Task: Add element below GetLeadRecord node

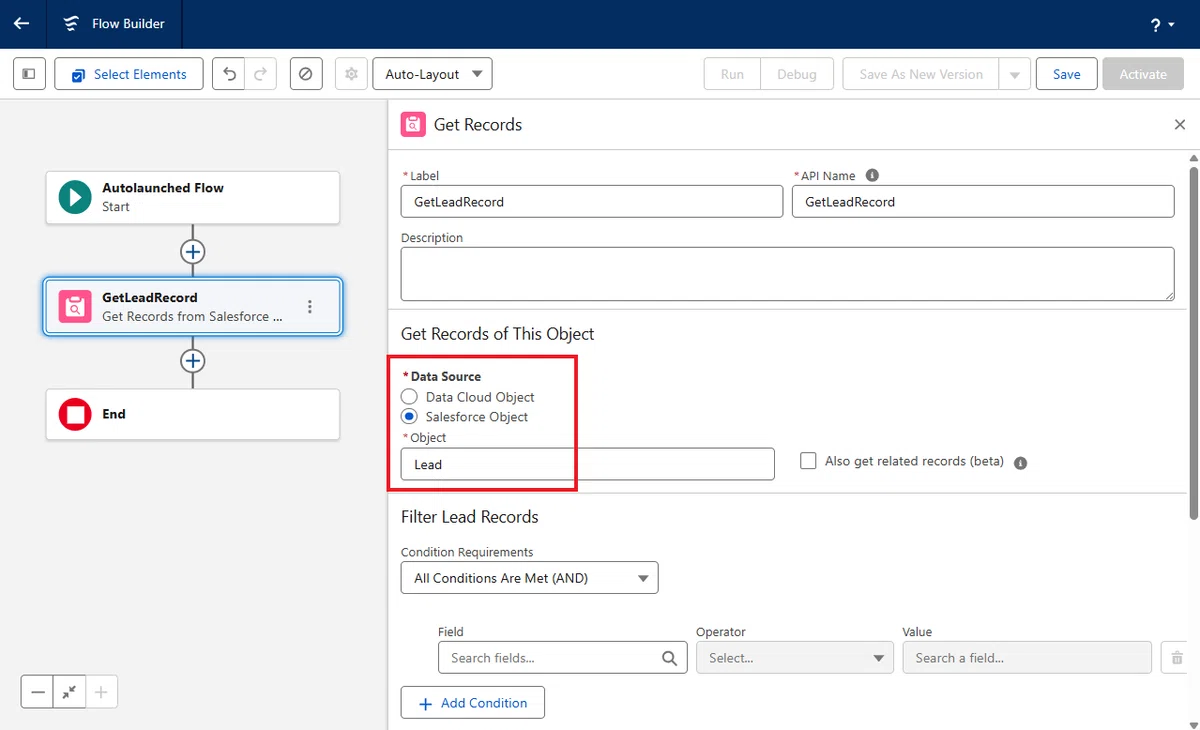Action: [193, 361]
